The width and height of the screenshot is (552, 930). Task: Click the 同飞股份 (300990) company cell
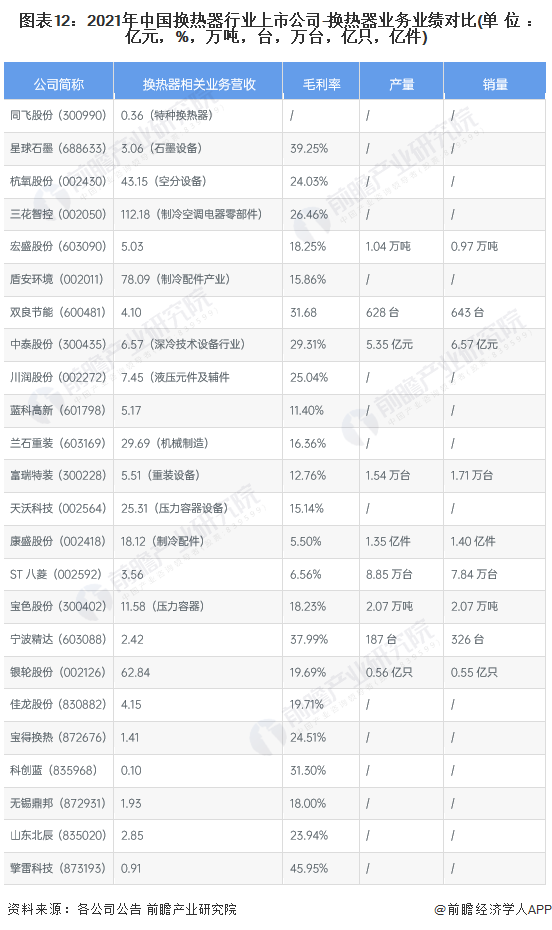[x=58, y=115]
